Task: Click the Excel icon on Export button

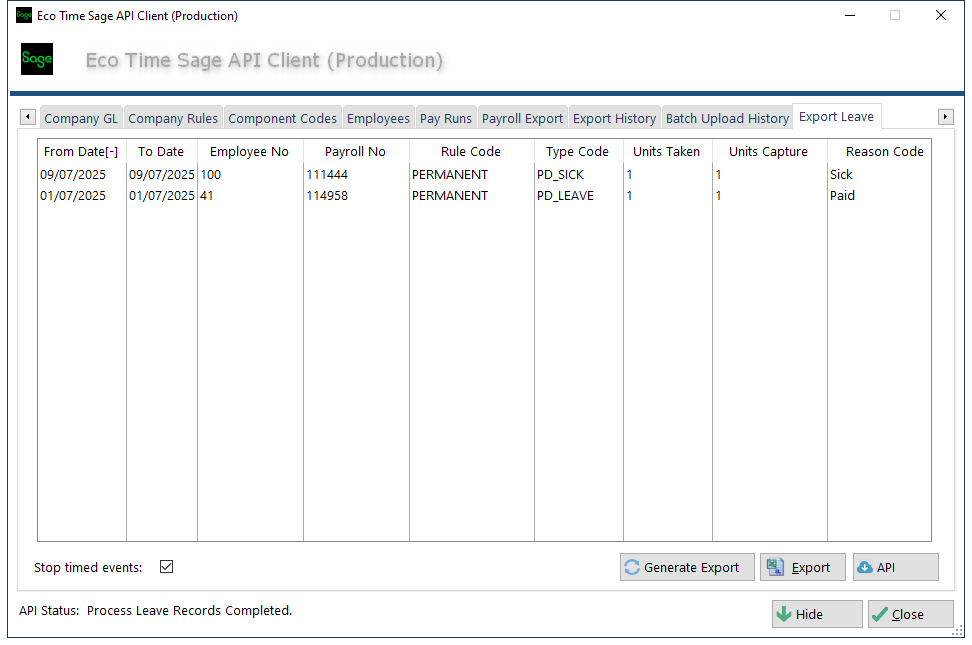Action: coord(774,568)
